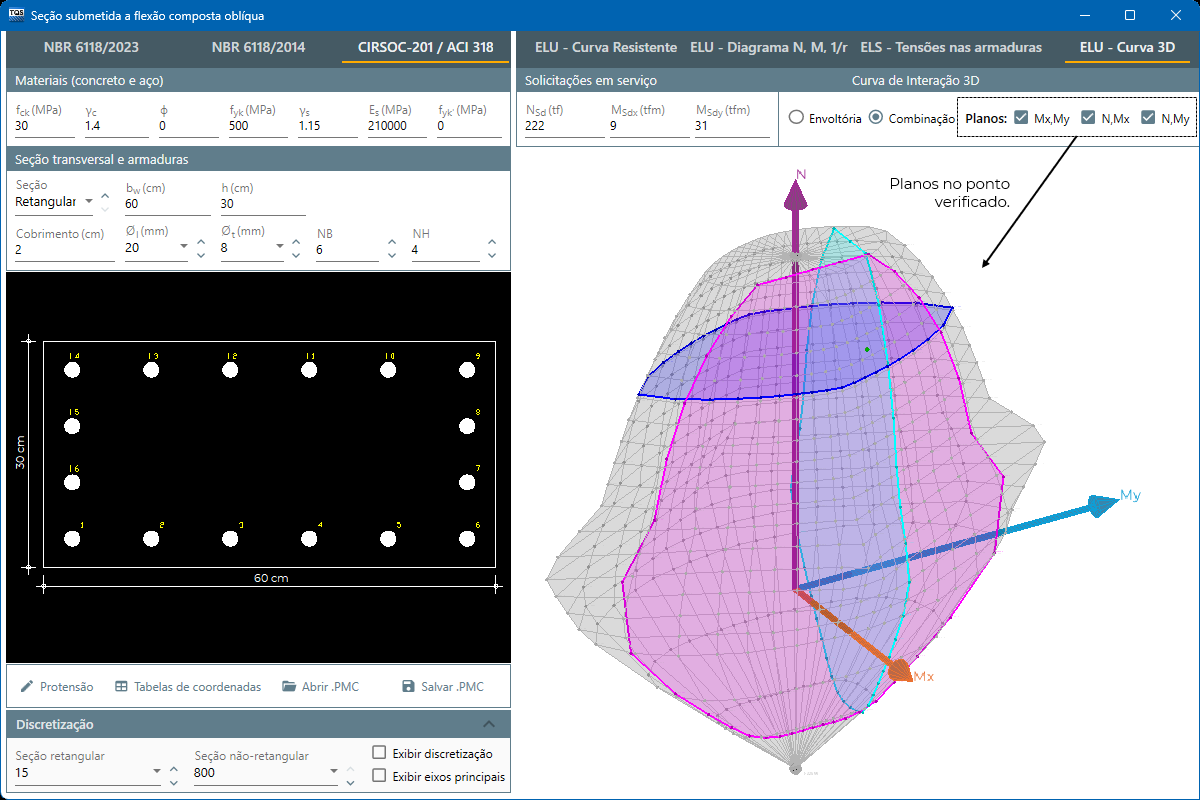The height and width of the screenshot is (800, 1200).
Task: Click the Protensão pencil icon
Action: [27, 687]
